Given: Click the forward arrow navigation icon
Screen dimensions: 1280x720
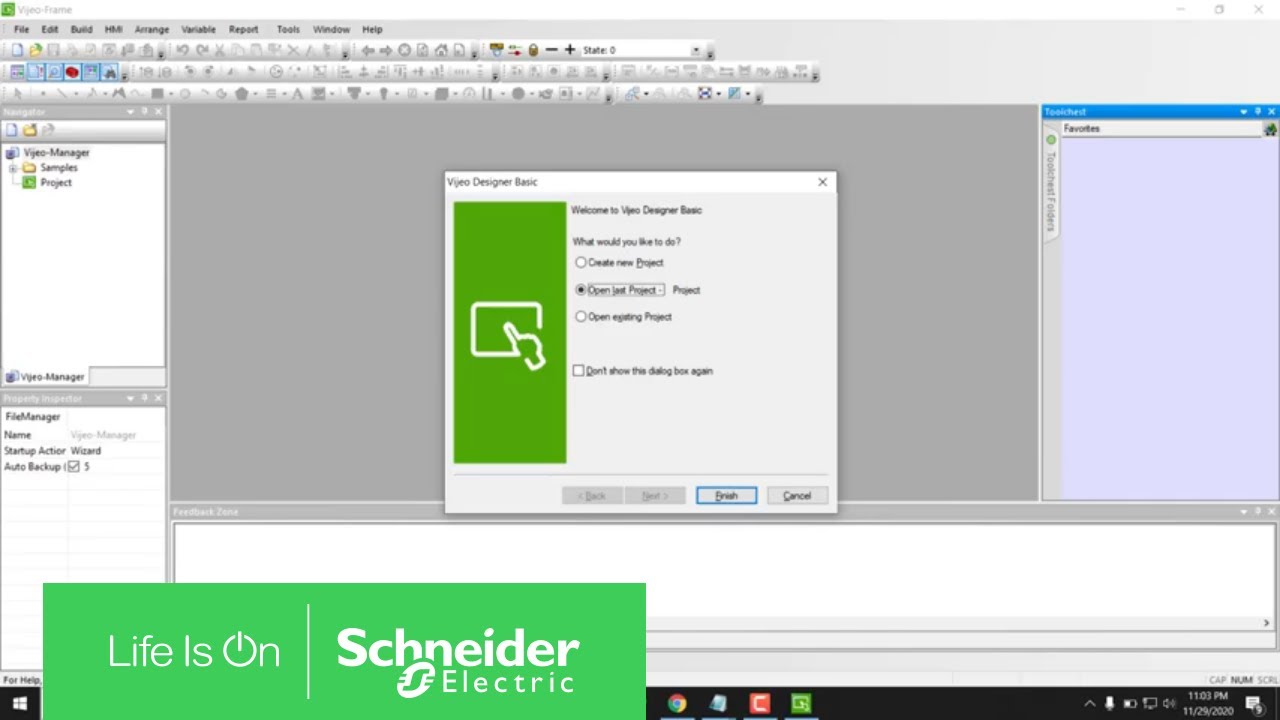Looking at the screenshot, I should [x=386, y=50].
